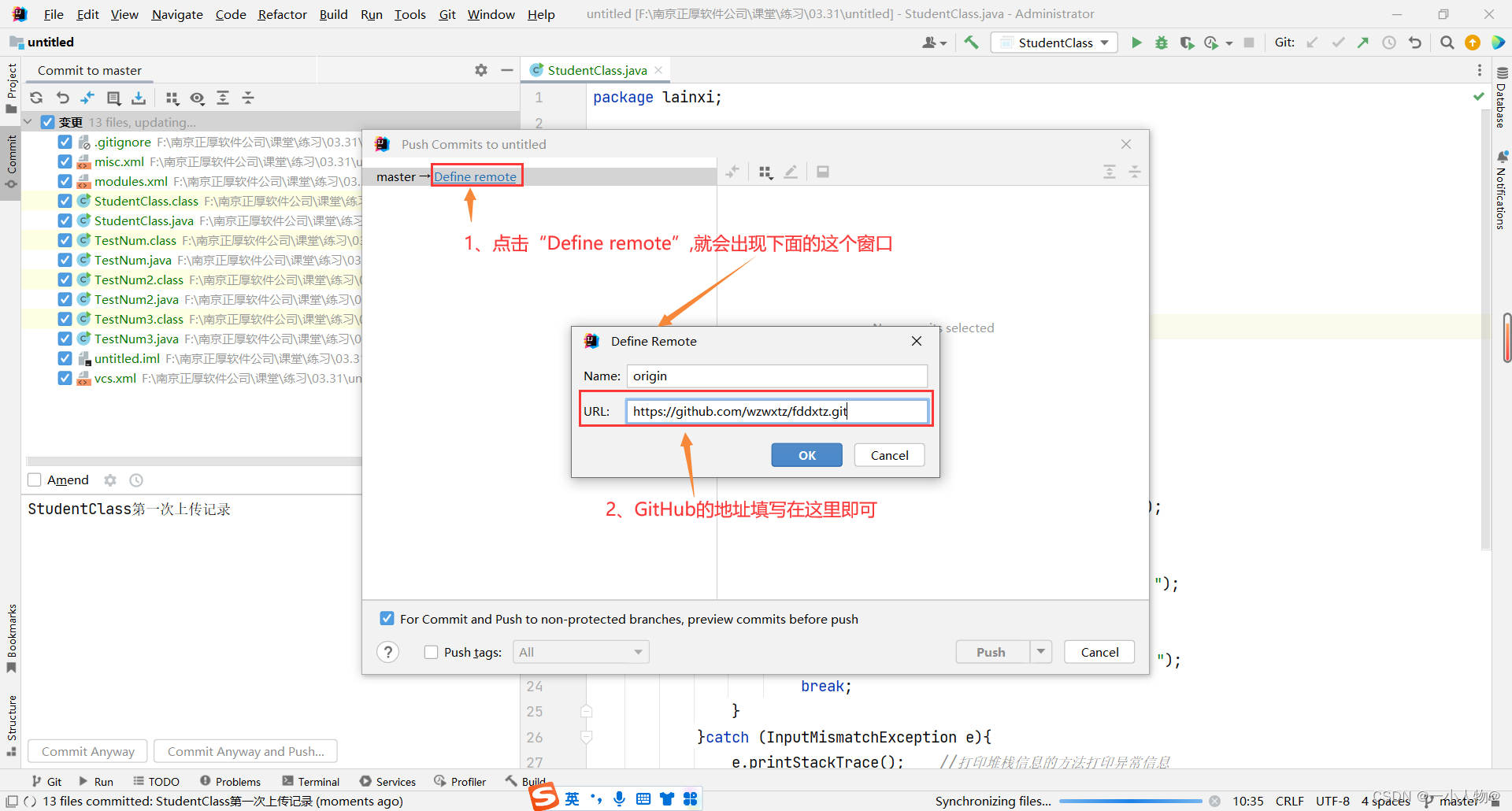1512x811 pixels.
Task: Uncheck the misc.xml file checkbox
Action: (x=65, y=162)
